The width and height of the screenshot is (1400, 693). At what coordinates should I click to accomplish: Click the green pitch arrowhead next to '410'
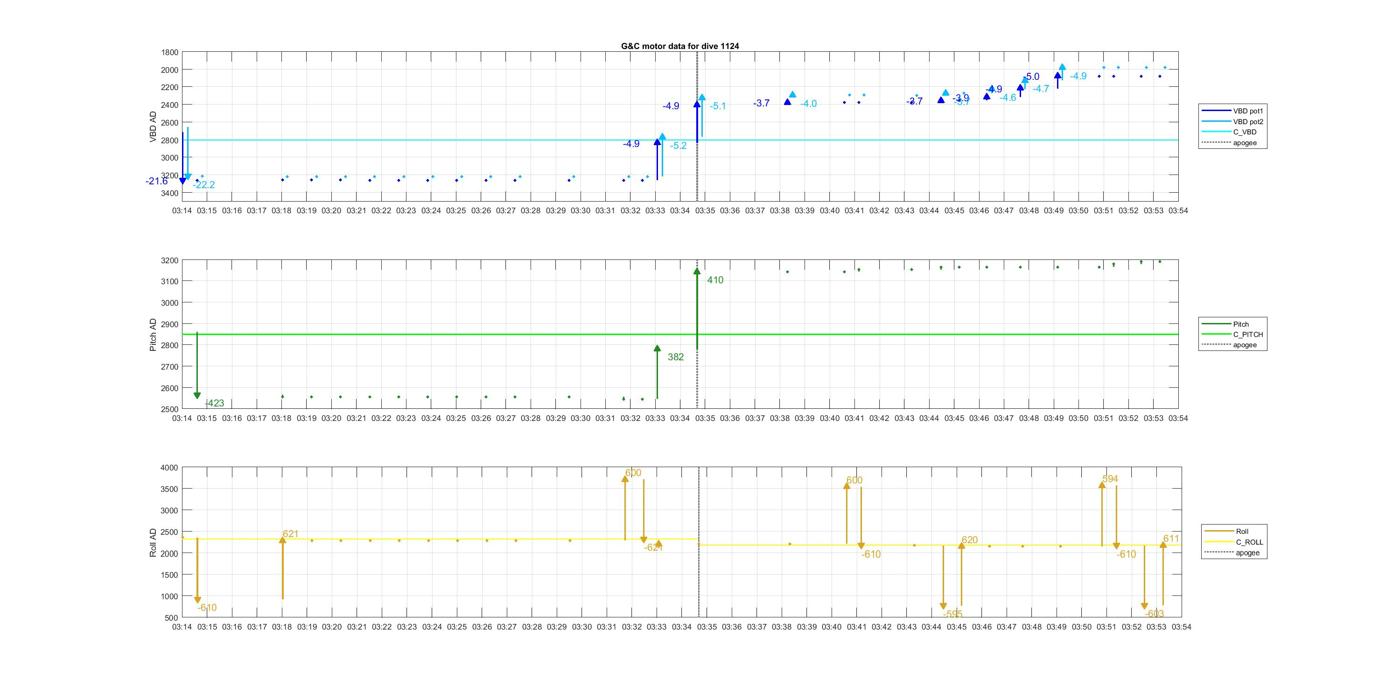[x=697, y=271]
